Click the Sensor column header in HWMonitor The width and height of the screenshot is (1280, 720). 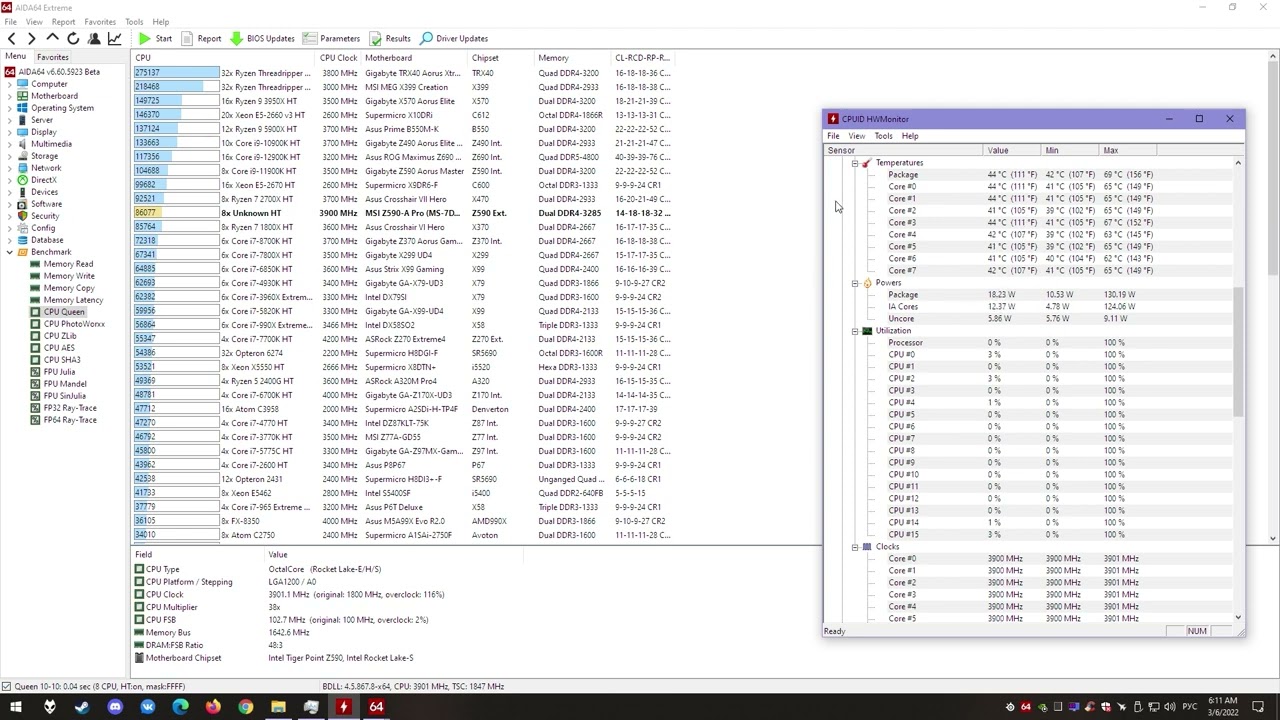tap(903, 150)
